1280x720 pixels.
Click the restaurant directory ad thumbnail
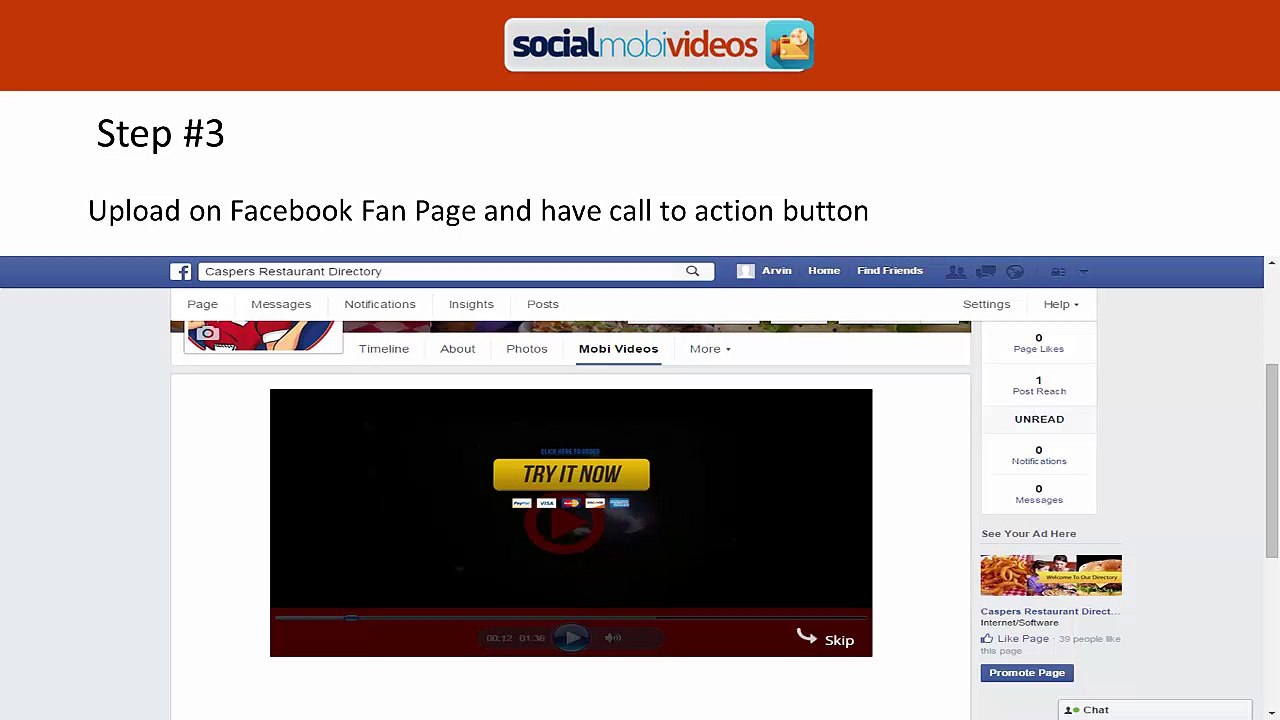coord(1051,576)
